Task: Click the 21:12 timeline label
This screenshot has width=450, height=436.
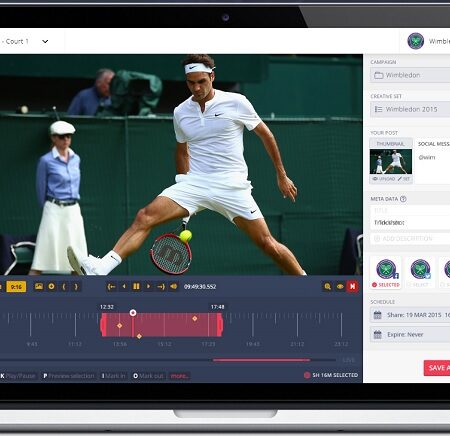Action: pos(297,344)
